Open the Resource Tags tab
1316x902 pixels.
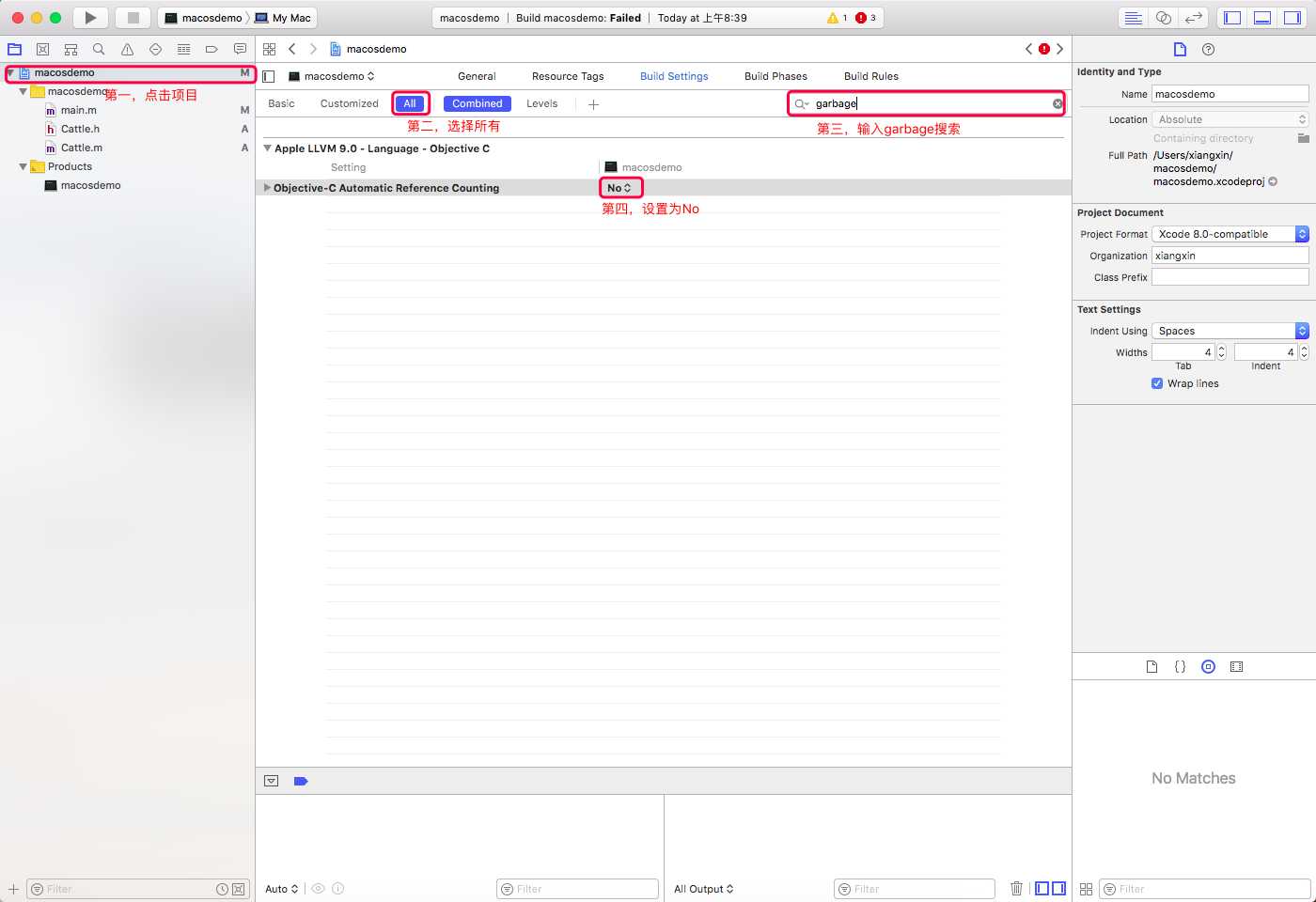coord(568,76)
